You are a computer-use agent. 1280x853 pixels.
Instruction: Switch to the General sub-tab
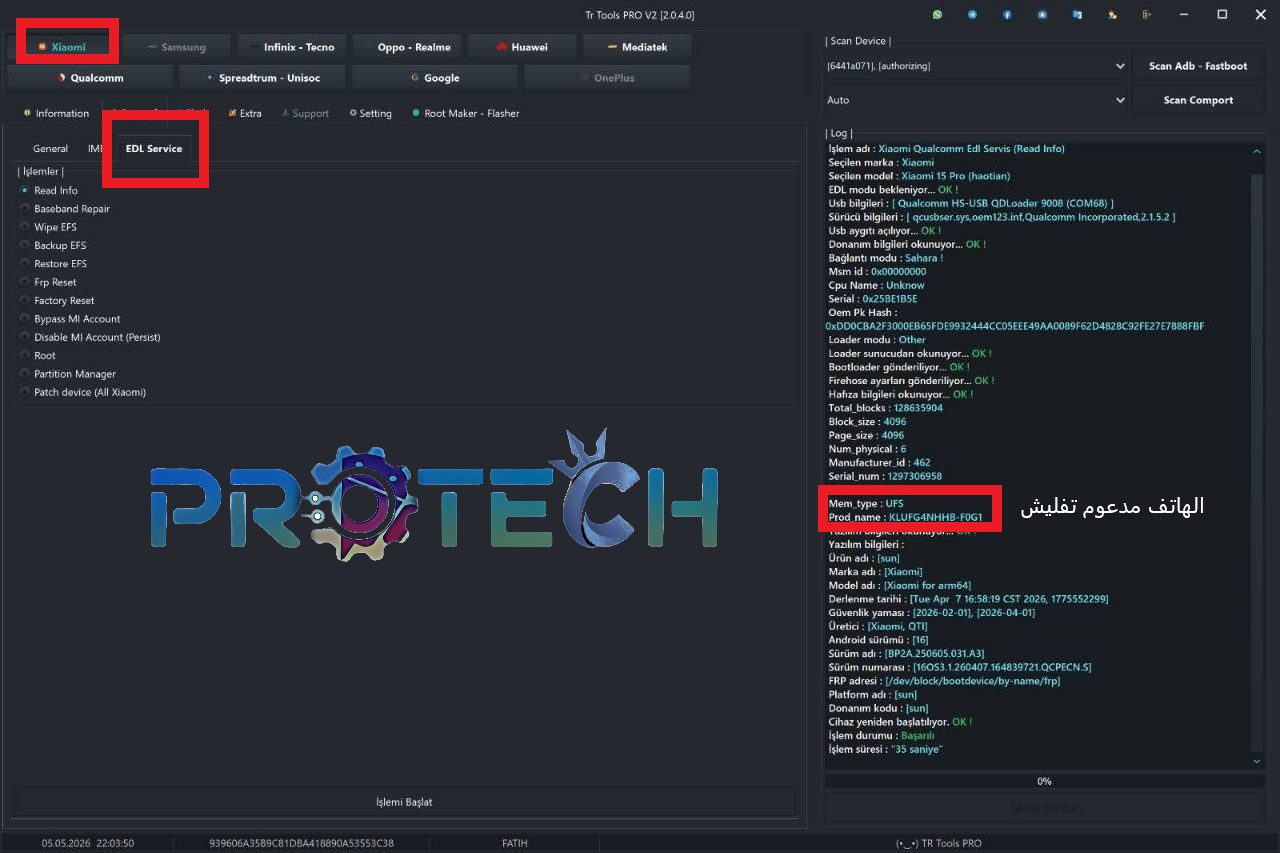(50, 149)
